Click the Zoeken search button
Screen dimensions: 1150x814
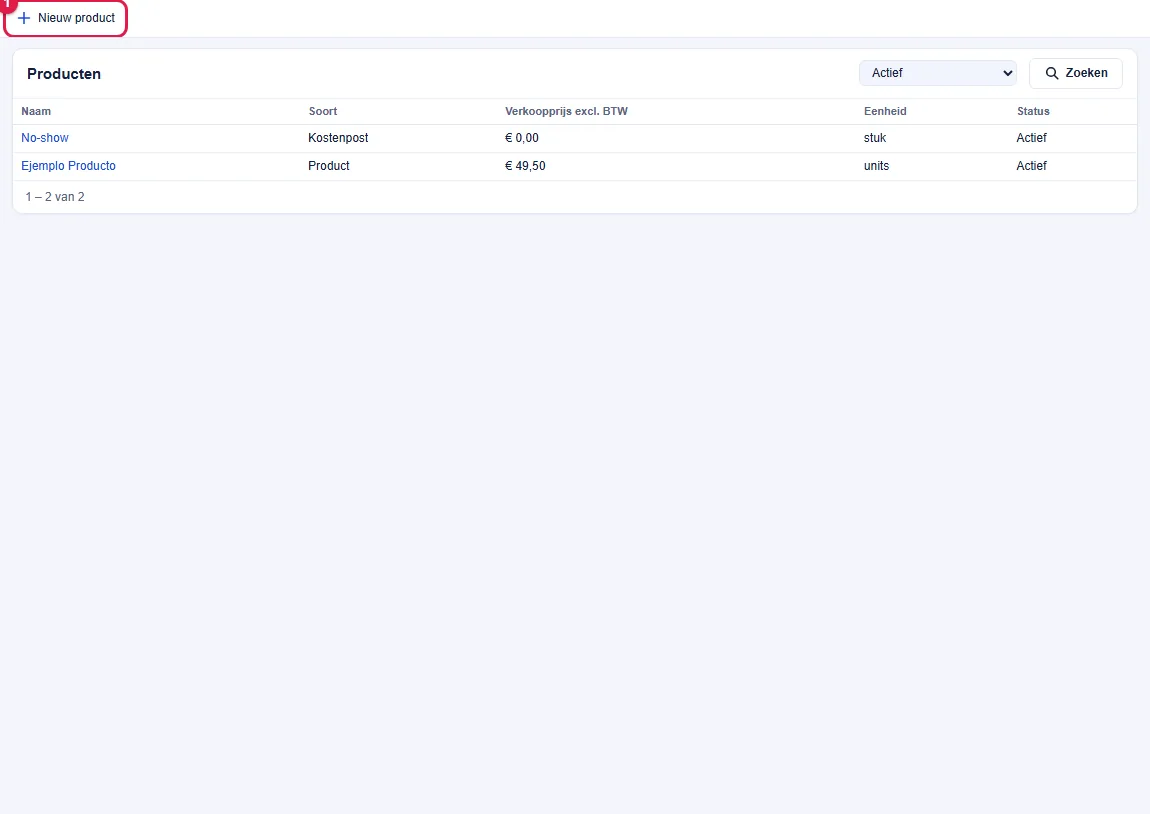click(1075, 73)
